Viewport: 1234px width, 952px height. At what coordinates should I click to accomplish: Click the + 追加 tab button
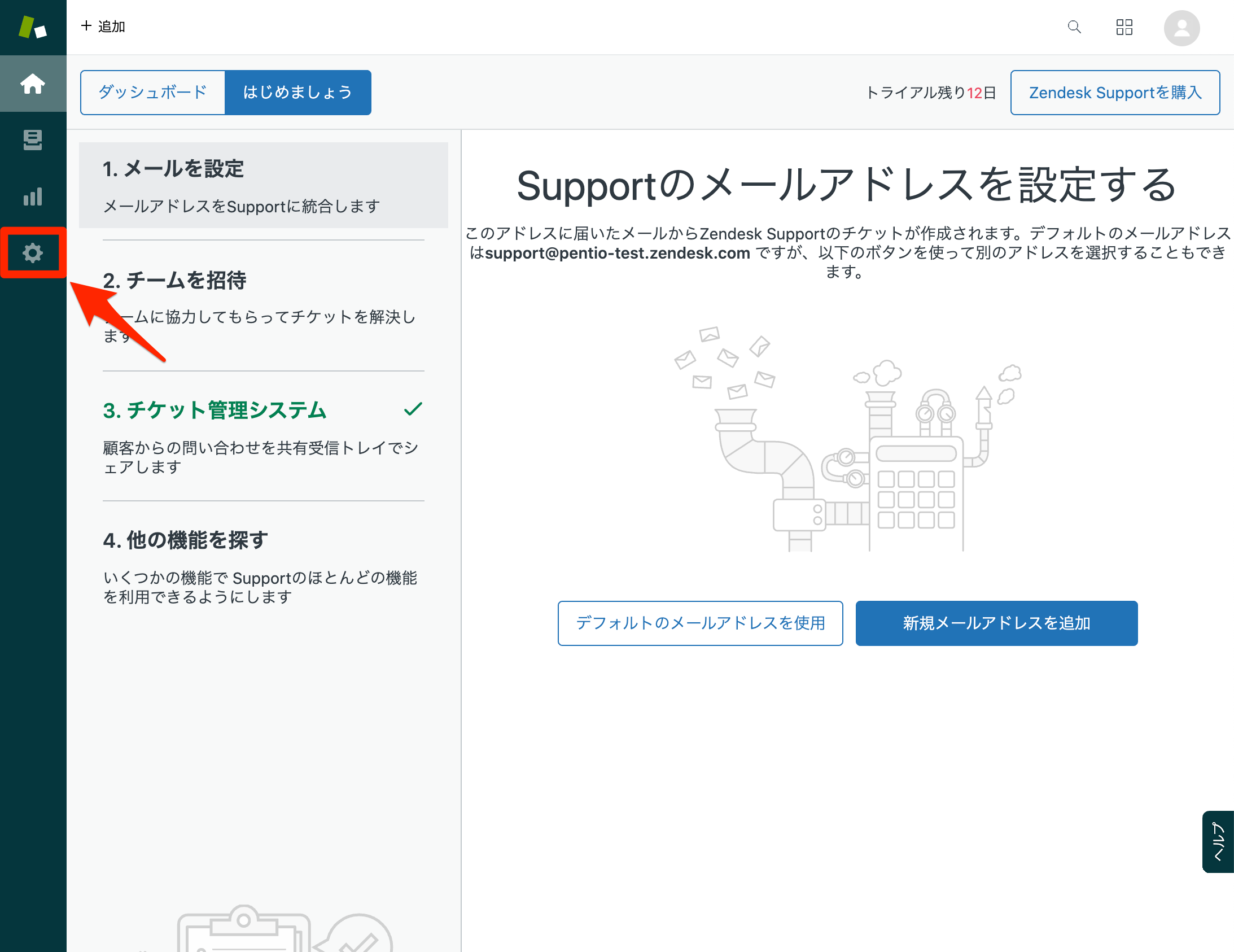click(x=103, y=27)
